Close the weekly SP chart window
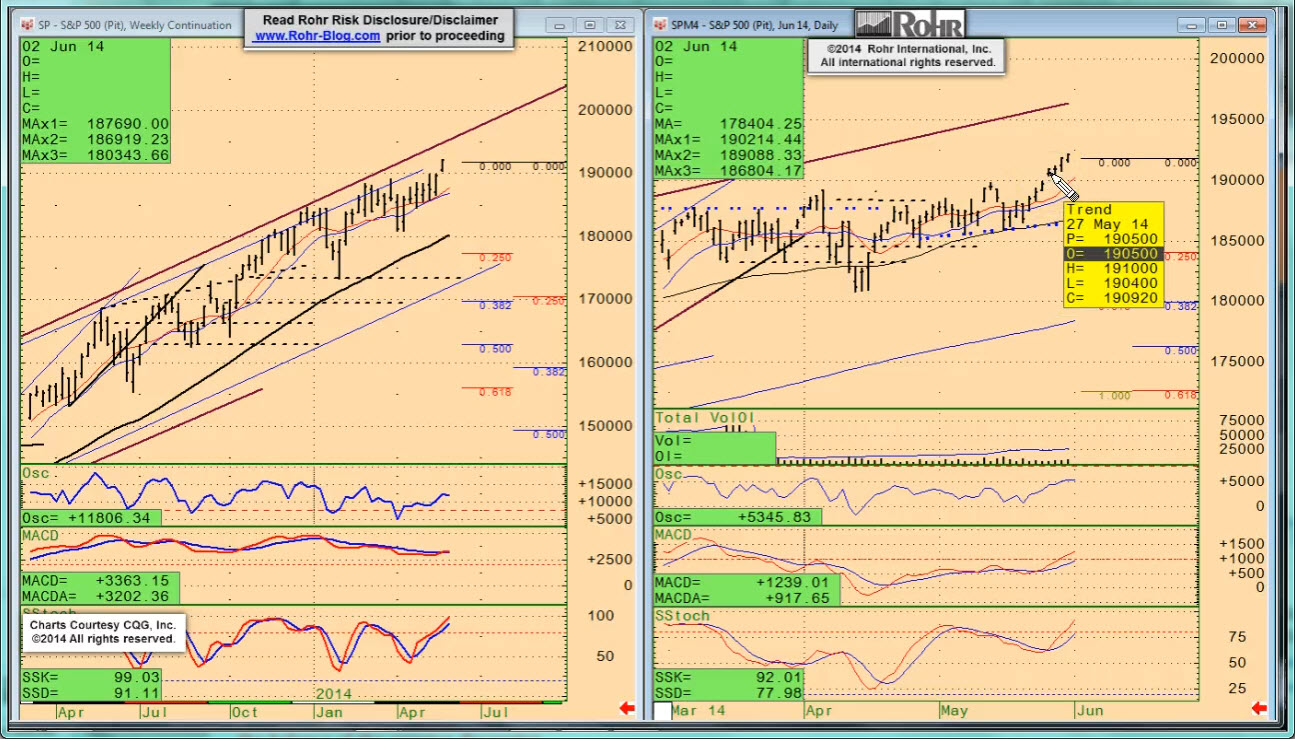 coord(620,25)
